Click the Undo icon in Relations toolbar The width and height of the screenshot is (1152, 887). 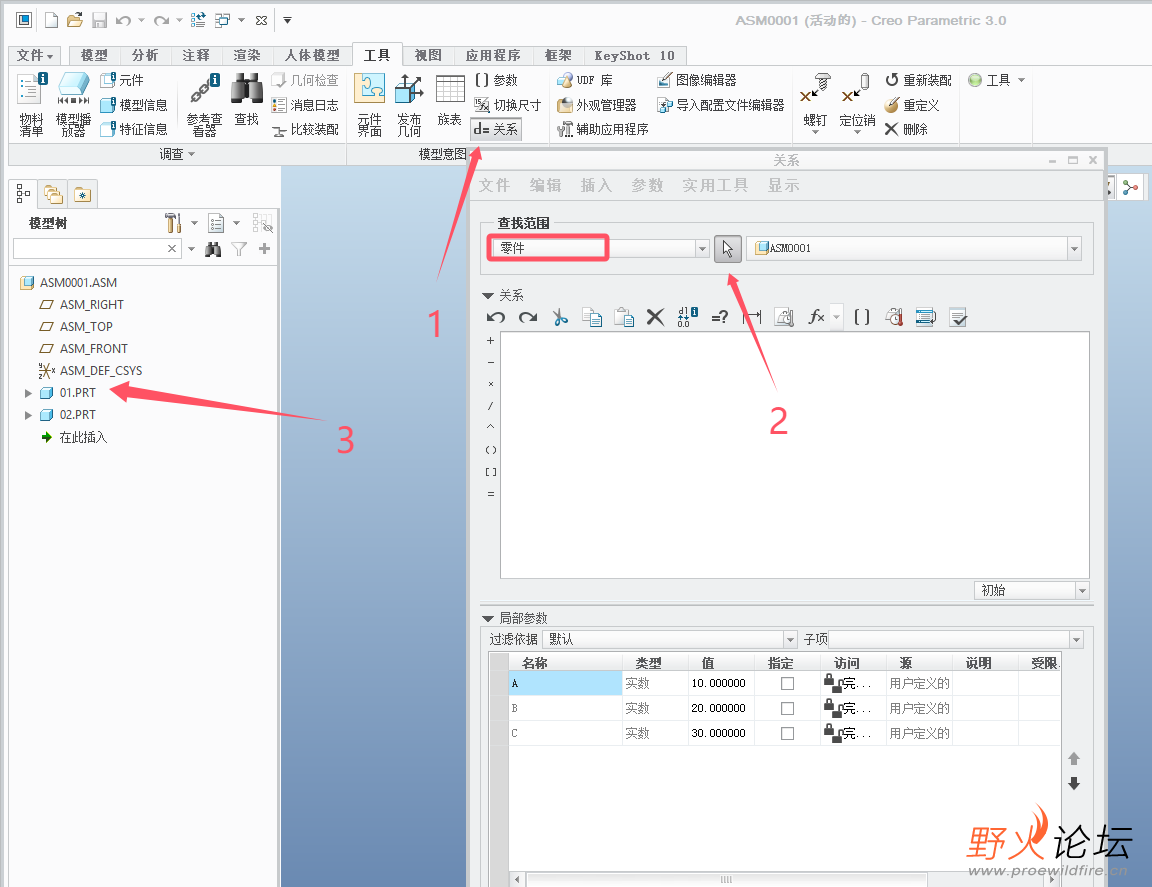click(496, 317)
